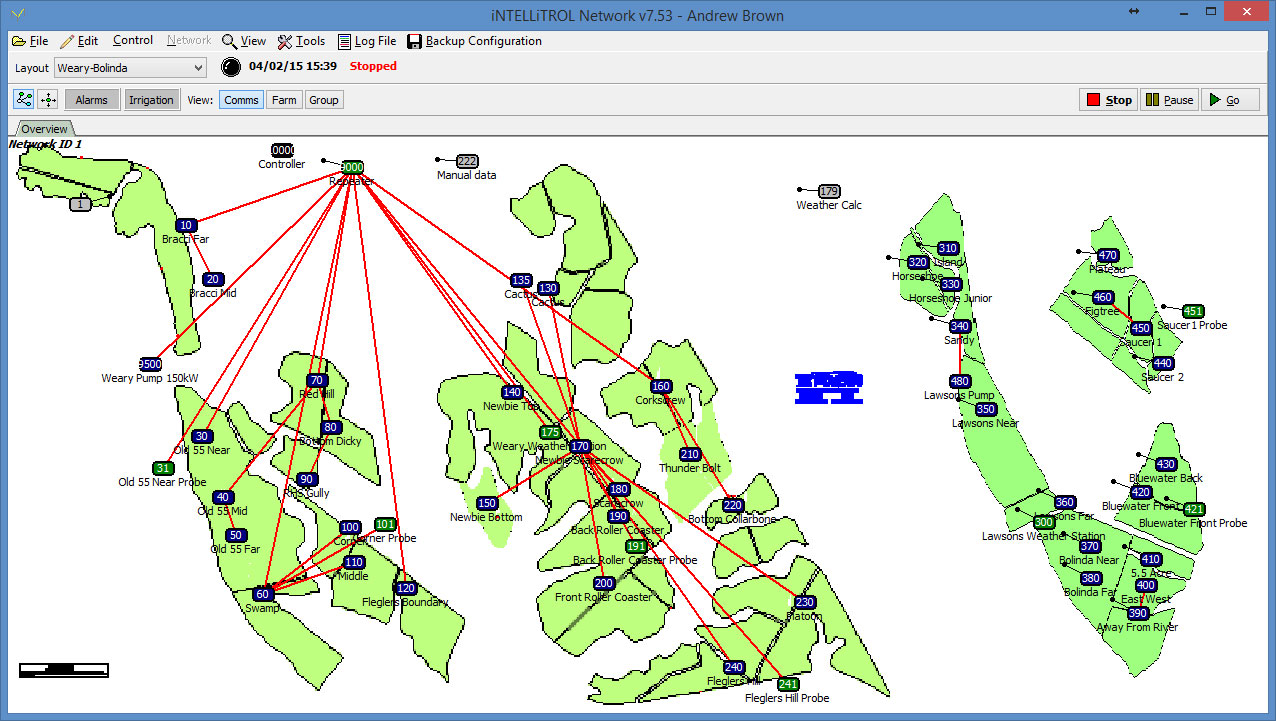Select node 30 Old 55 Near
This screenshot has width=1276, height=721.
click(x=202, y=436)
